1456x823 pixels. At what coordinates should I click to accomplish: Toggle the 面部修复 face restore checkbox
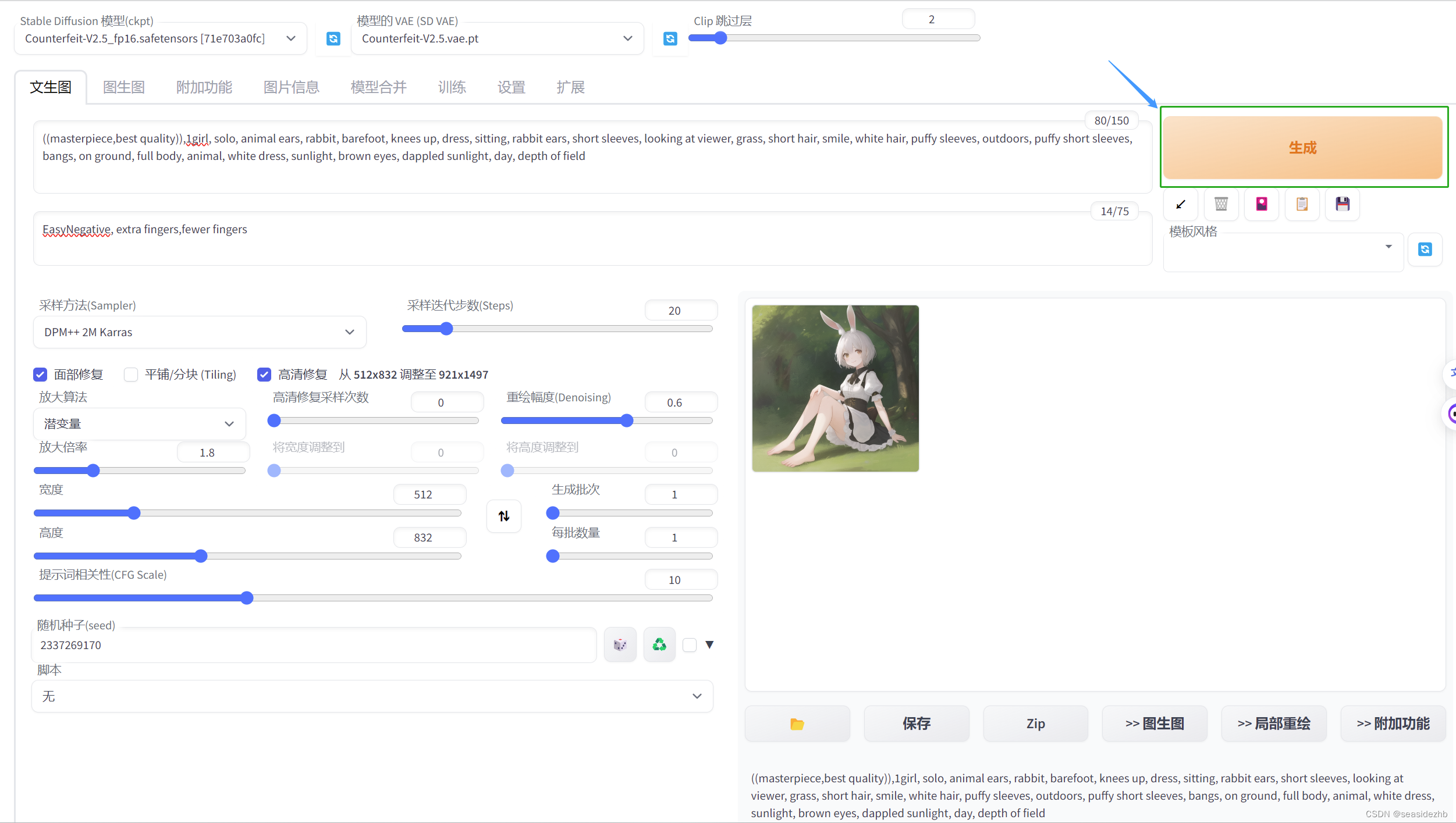[x=40, y=375]
